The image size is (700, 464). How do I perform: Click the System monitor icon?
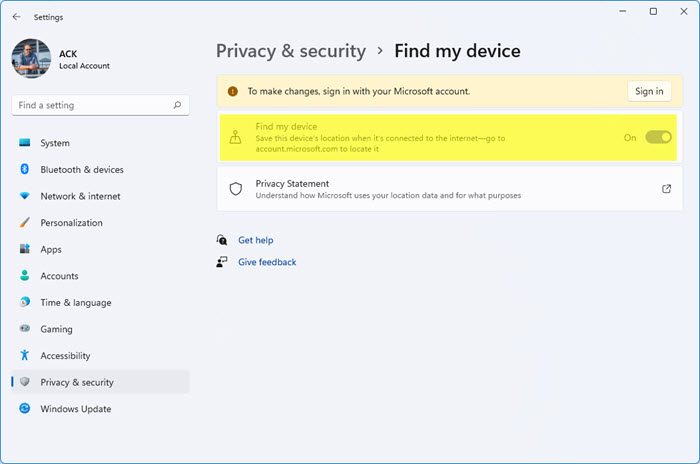(25, 142)
